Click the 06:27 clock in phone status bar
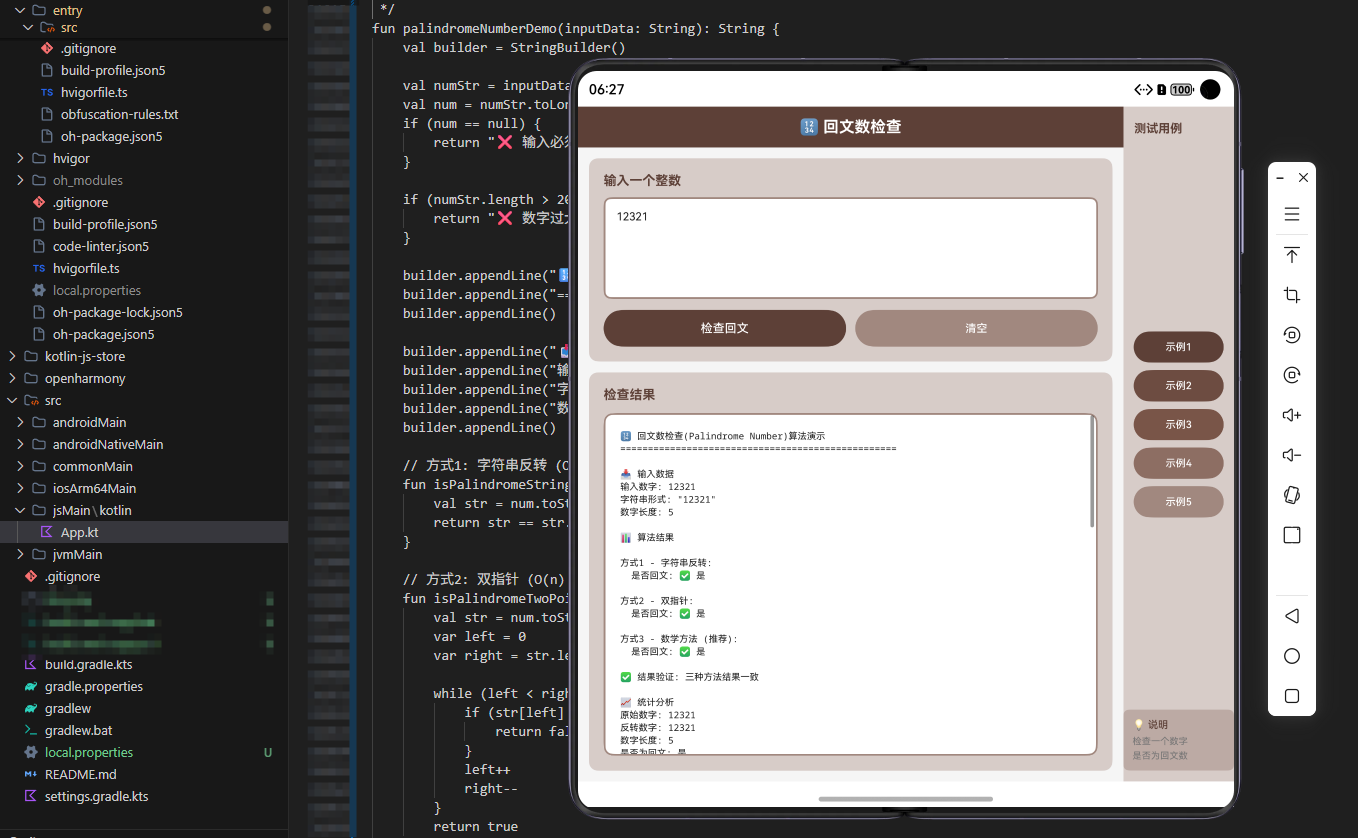1358x838 pixels. pyautogui.click(x=606, y=89)
